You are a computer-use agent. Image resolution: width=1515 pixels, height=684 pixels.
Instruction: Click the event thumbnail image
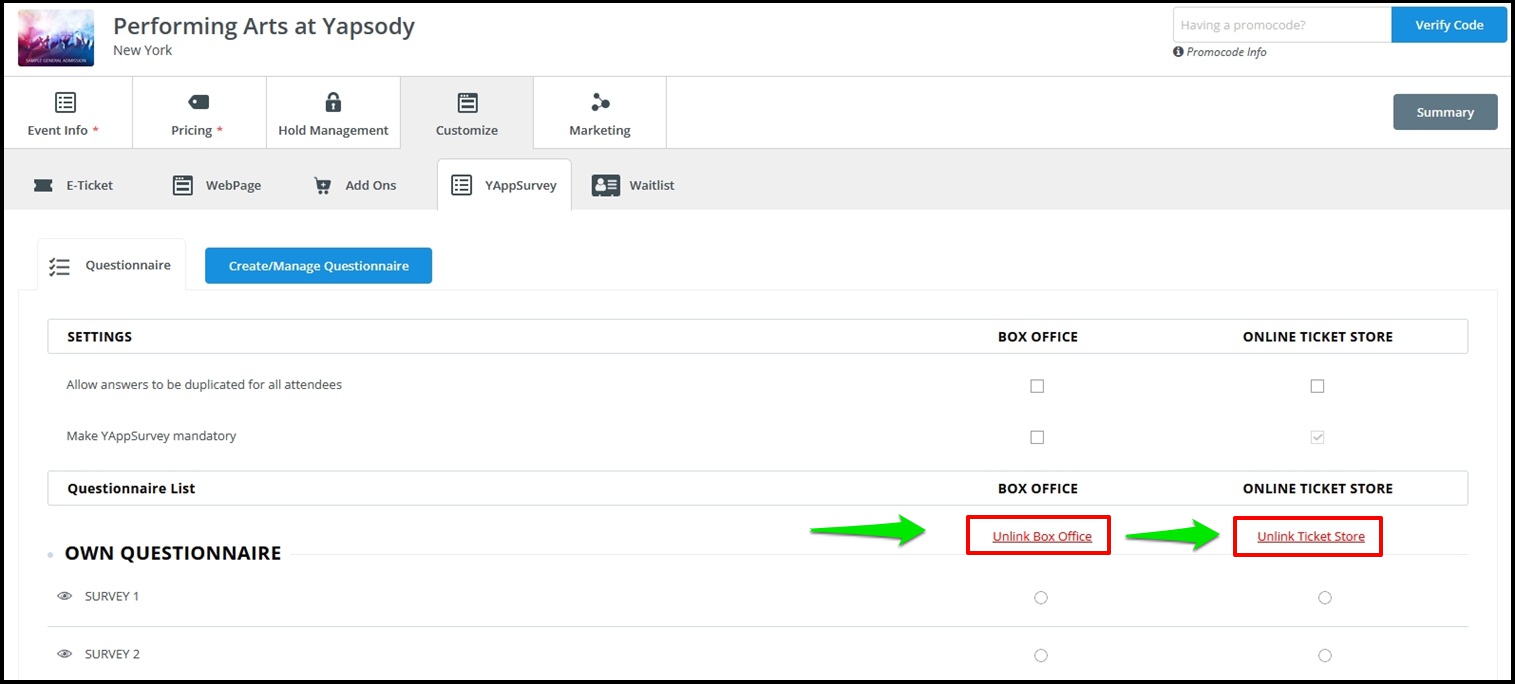[56, 38]
